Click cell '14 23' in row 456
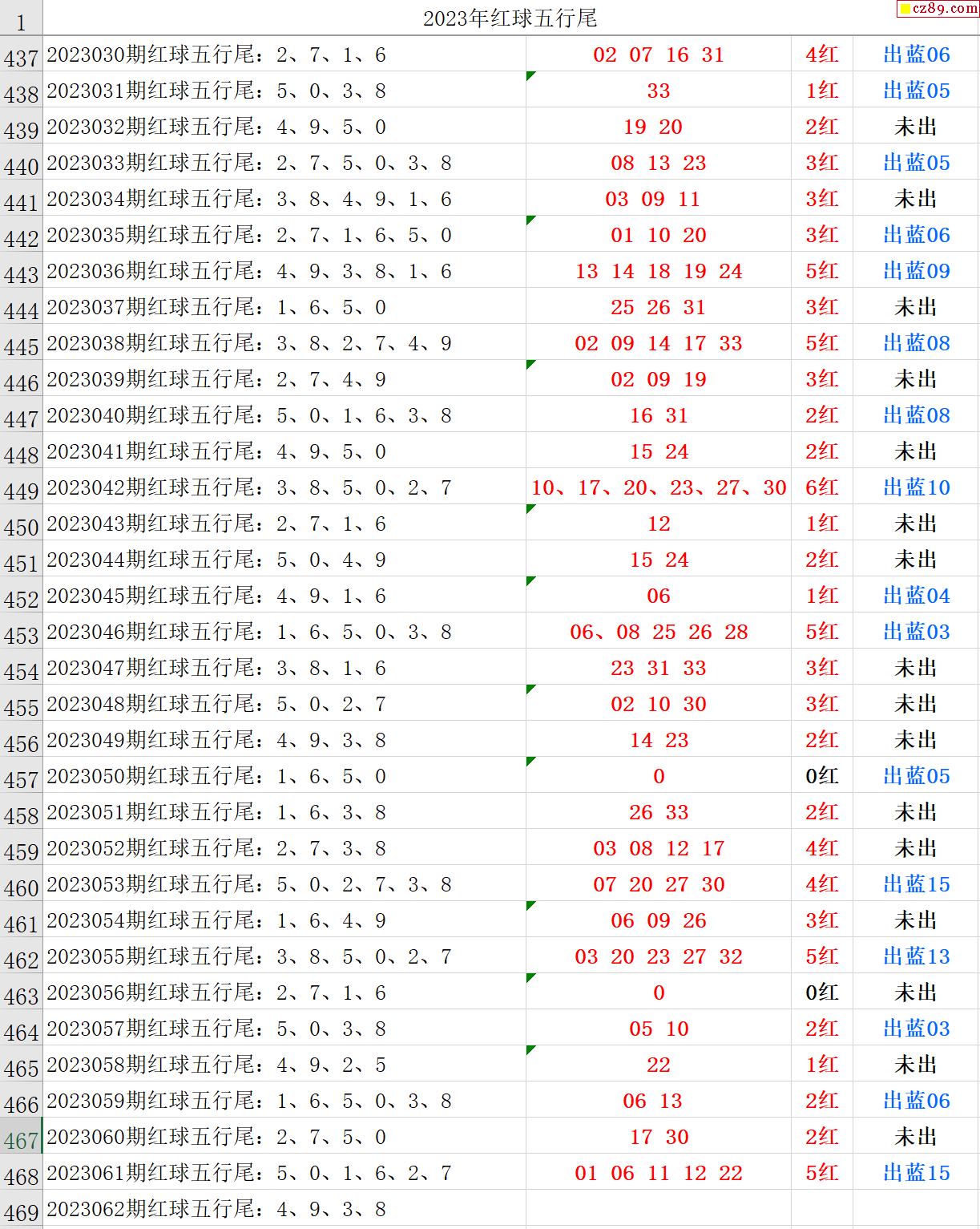980x1229 pixels. click(x=659, y=740)
